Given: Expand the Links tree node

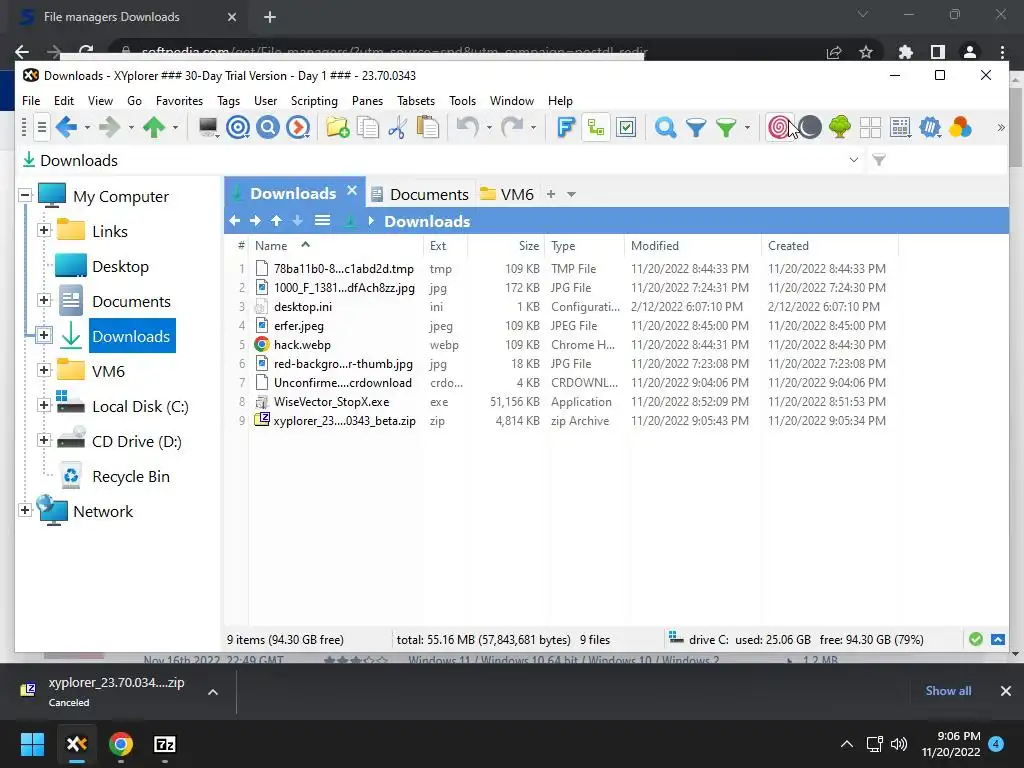Looking at the screenshot, I should 44,230.
